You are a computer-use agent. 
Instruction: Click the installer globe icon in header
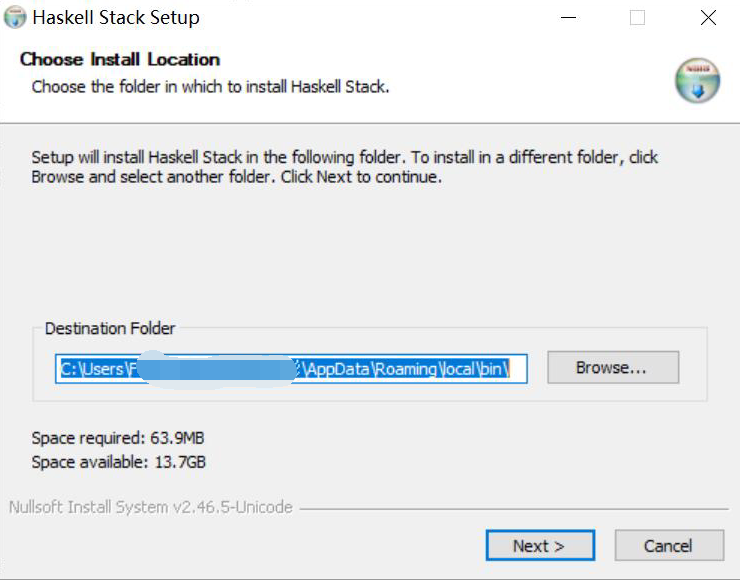pyautogui.click(x=697, y=81)
